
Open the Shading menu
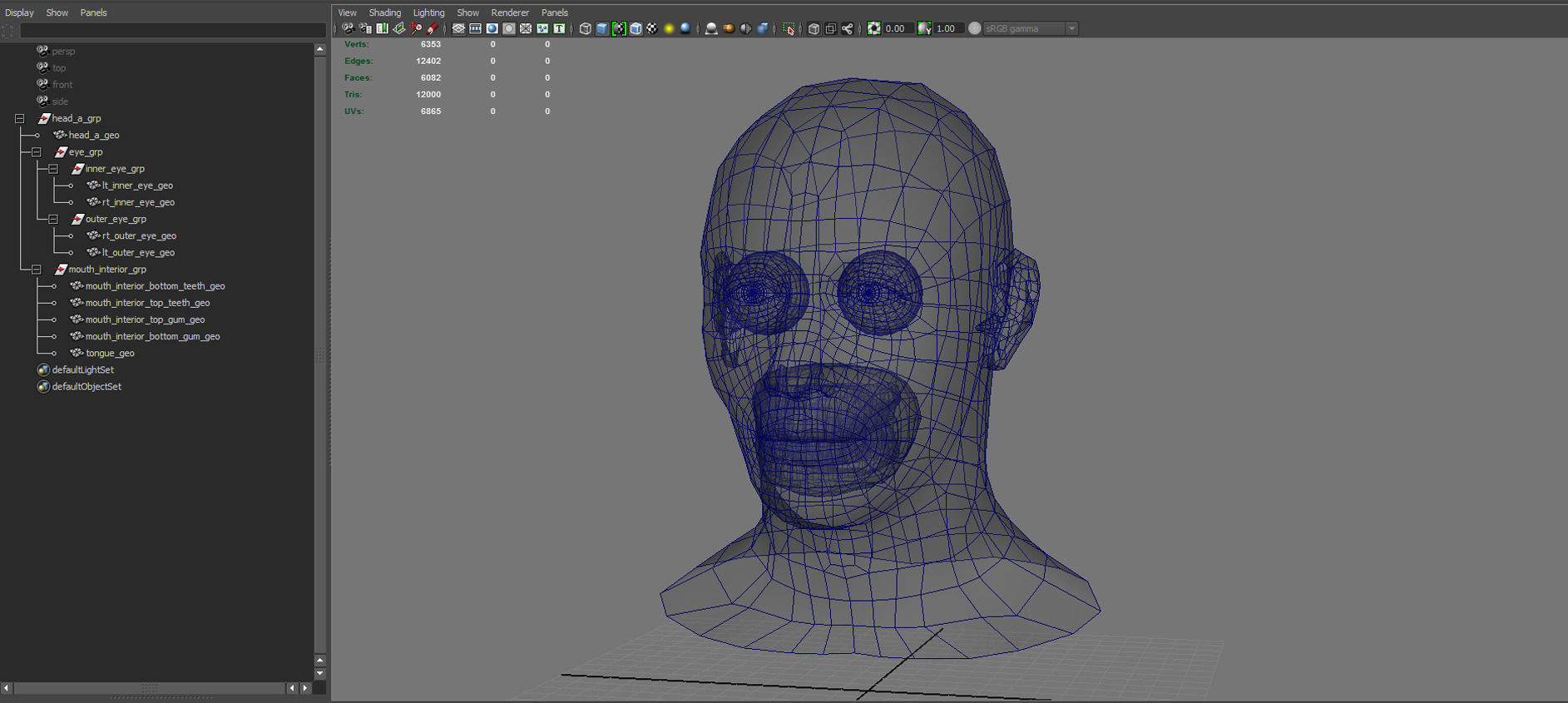pyautogui.click(x=384, y=12)
